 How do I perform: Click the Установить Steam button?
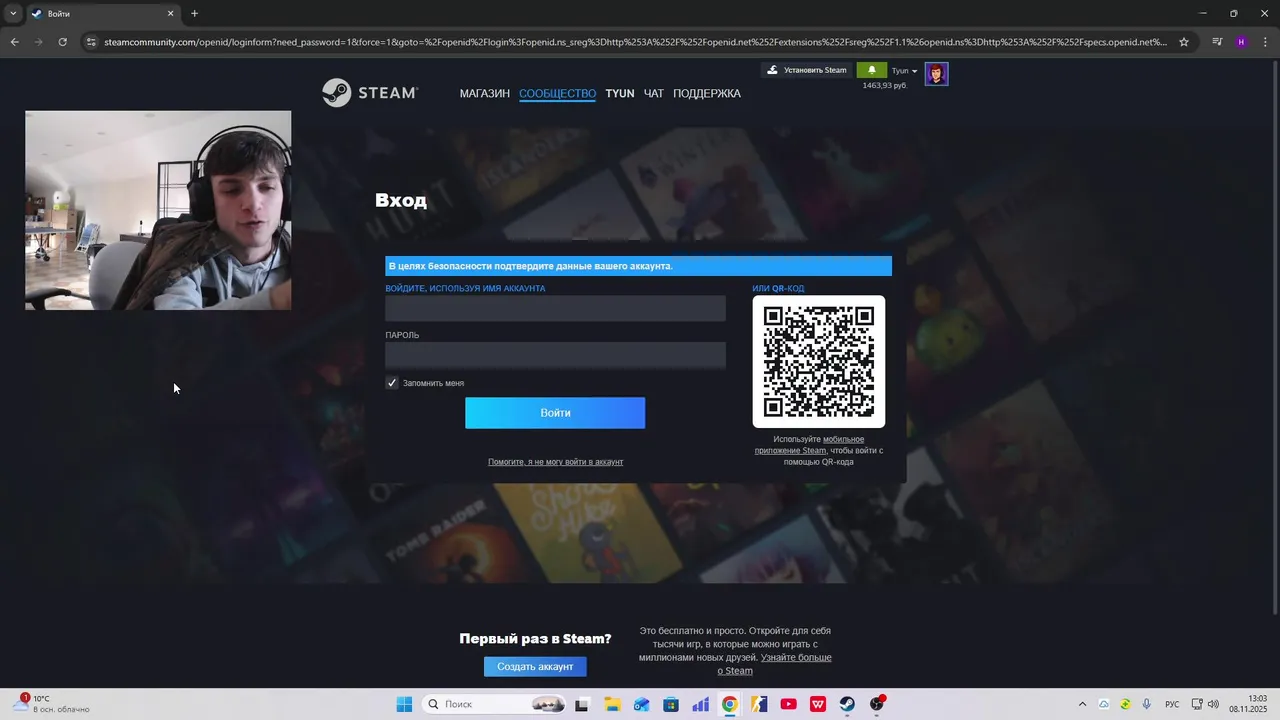807,70
